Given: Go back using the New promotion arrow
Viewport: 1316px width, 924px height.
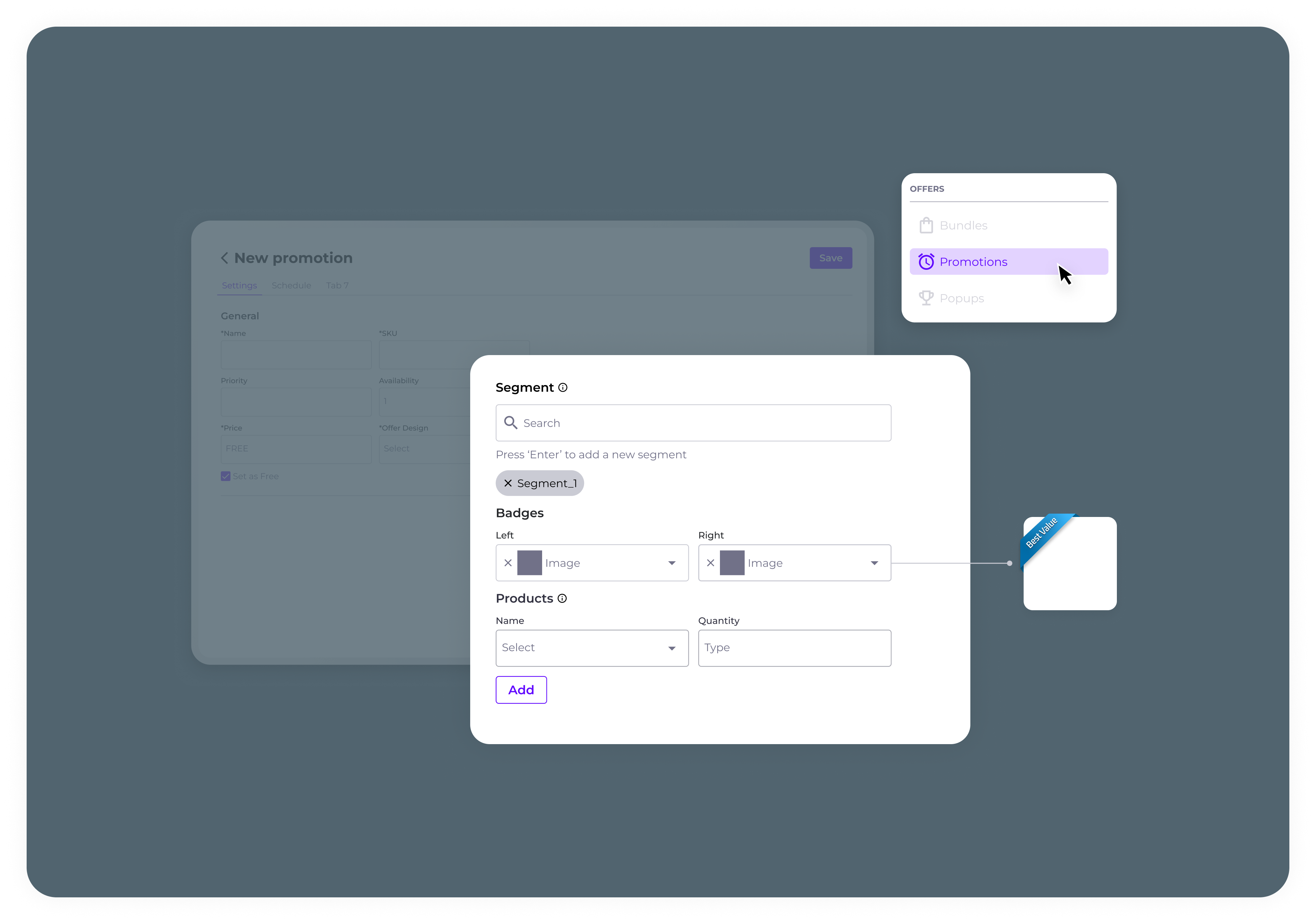Looking at the screenshot, I should 225,258.
